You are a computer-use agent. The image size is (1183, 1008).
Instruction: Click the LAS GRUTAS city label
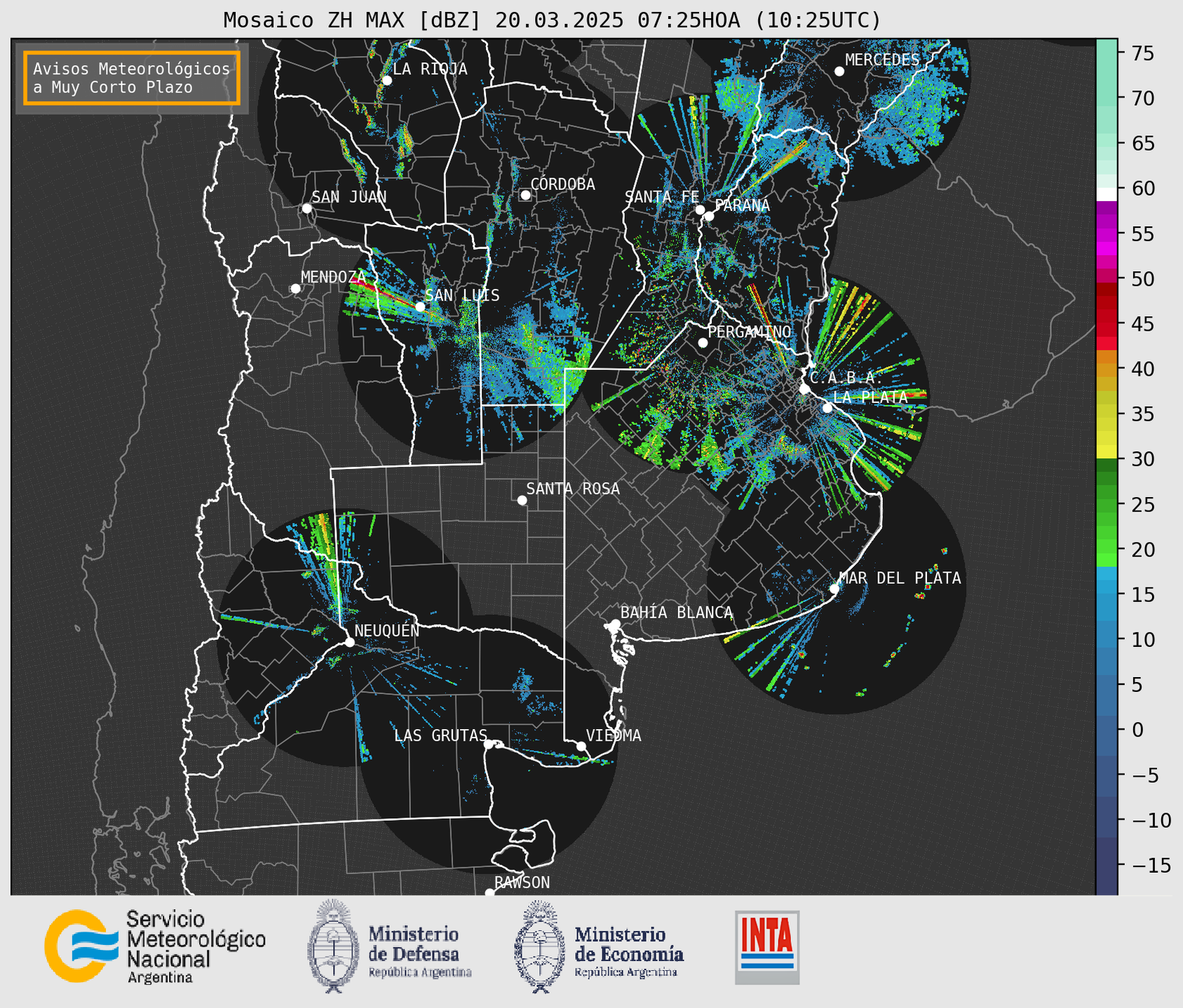point(440,735)
